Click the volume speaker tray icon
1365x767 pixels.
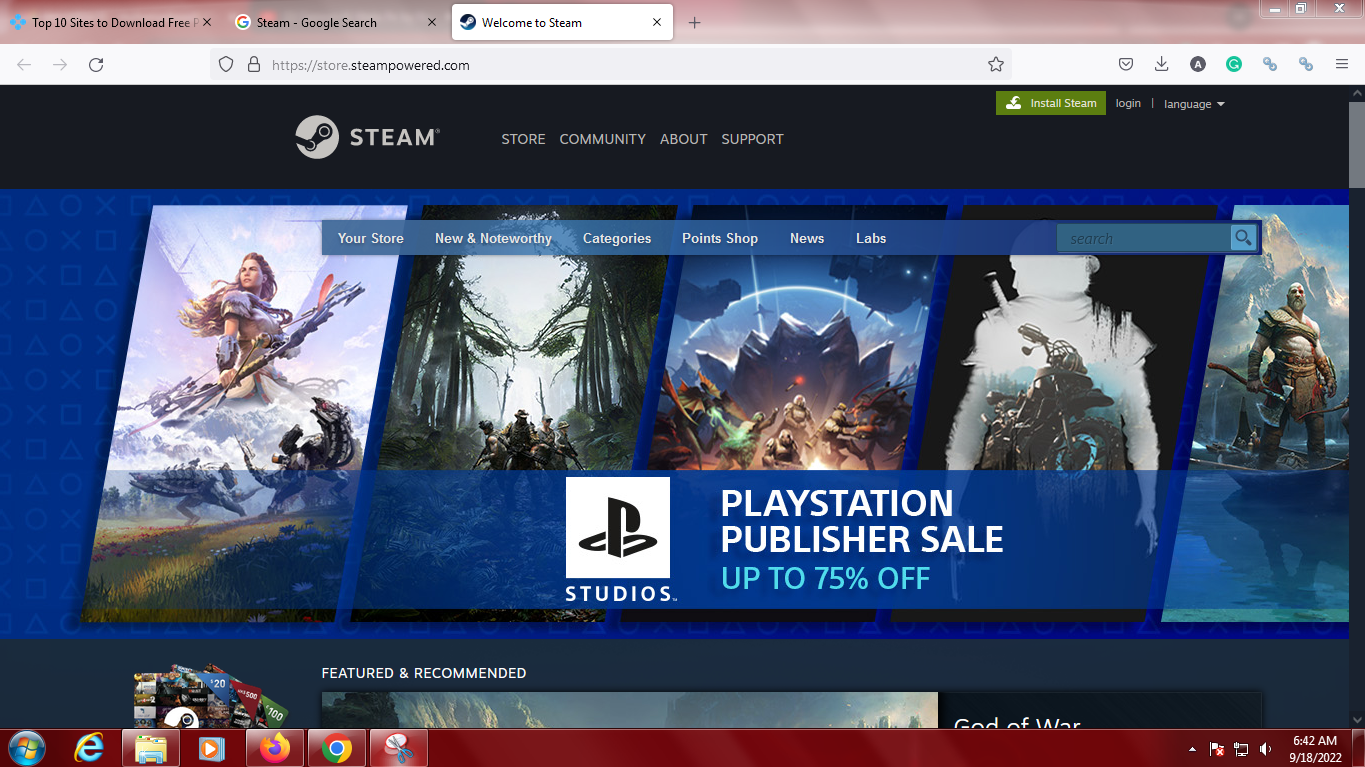click(x=1266, y=749)
